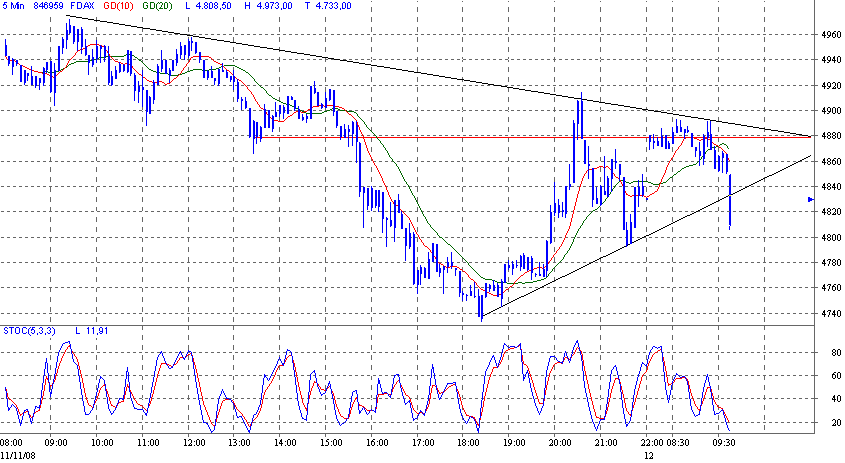Click the 10:00 time axis label
This screenshot has width=845, height=463.
click(x=102, y=443)
